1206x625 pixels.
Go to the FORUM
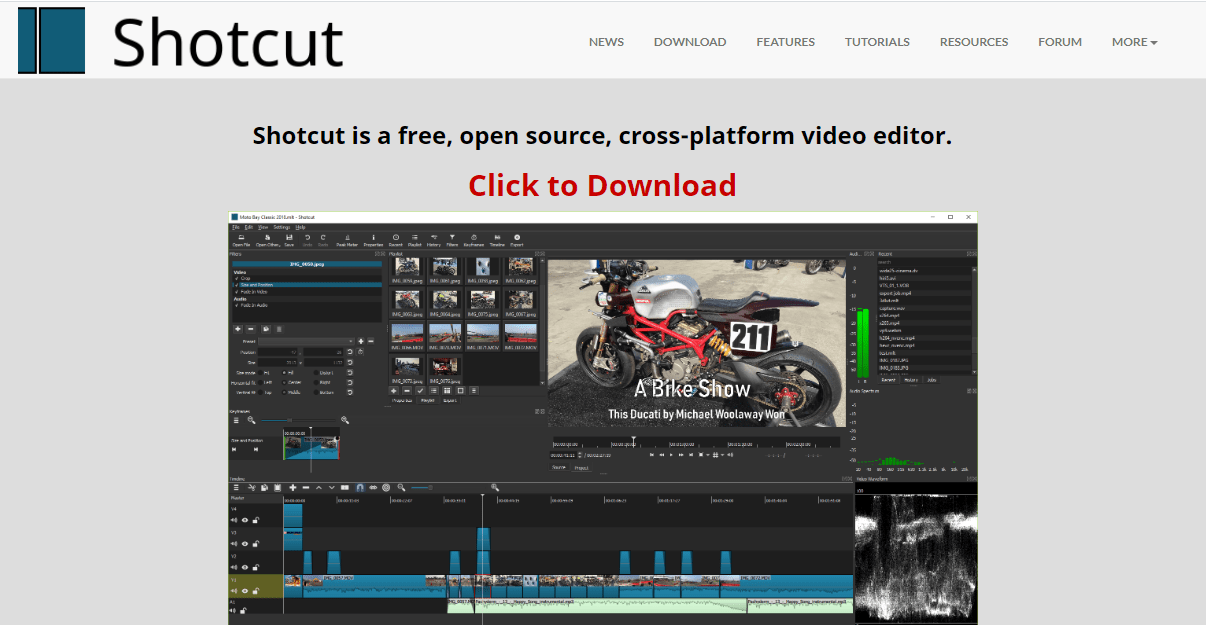tap(1060, 42)
